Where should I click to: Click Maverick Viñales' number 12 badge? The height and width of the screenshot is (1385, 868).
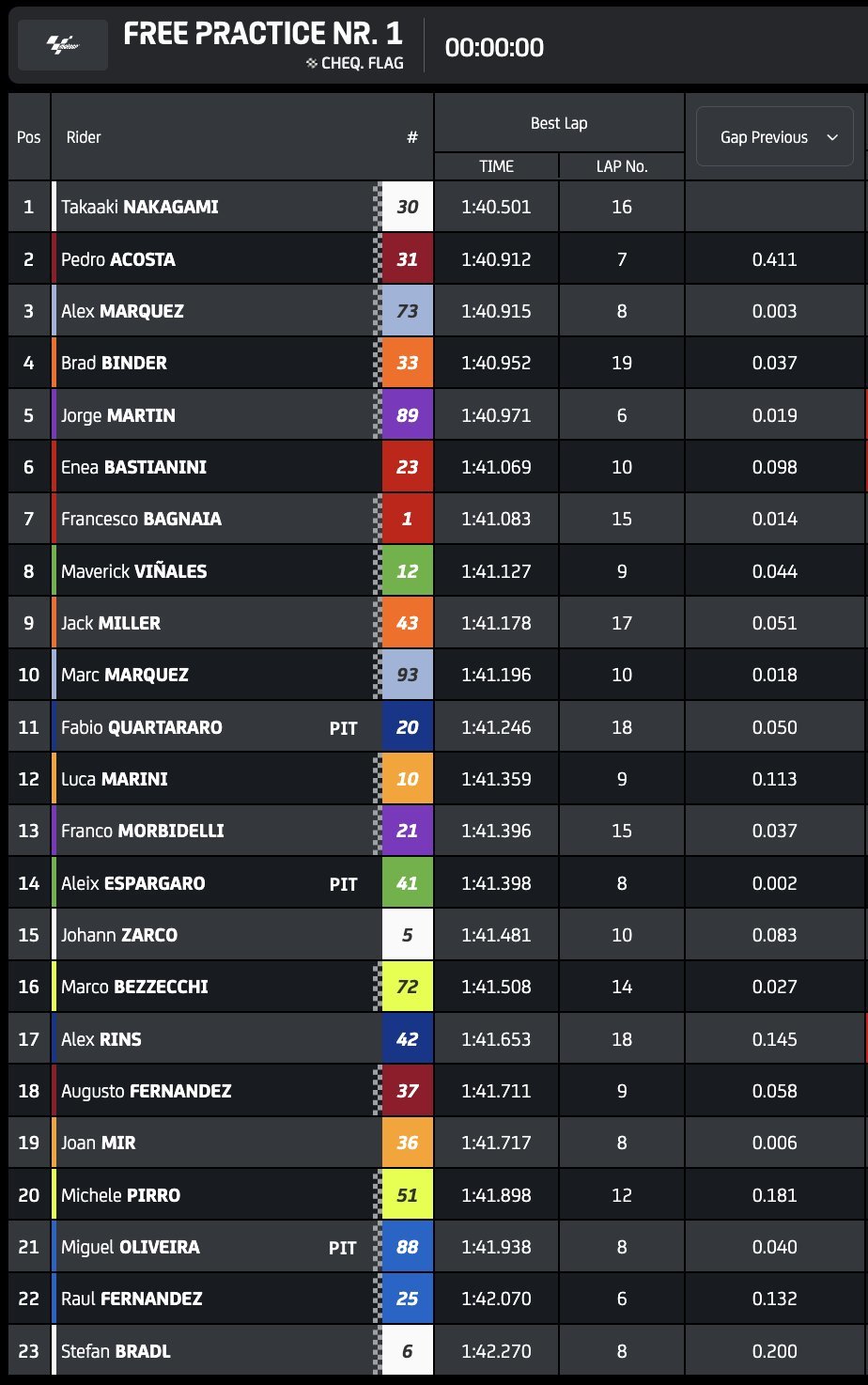coord(407,571)
